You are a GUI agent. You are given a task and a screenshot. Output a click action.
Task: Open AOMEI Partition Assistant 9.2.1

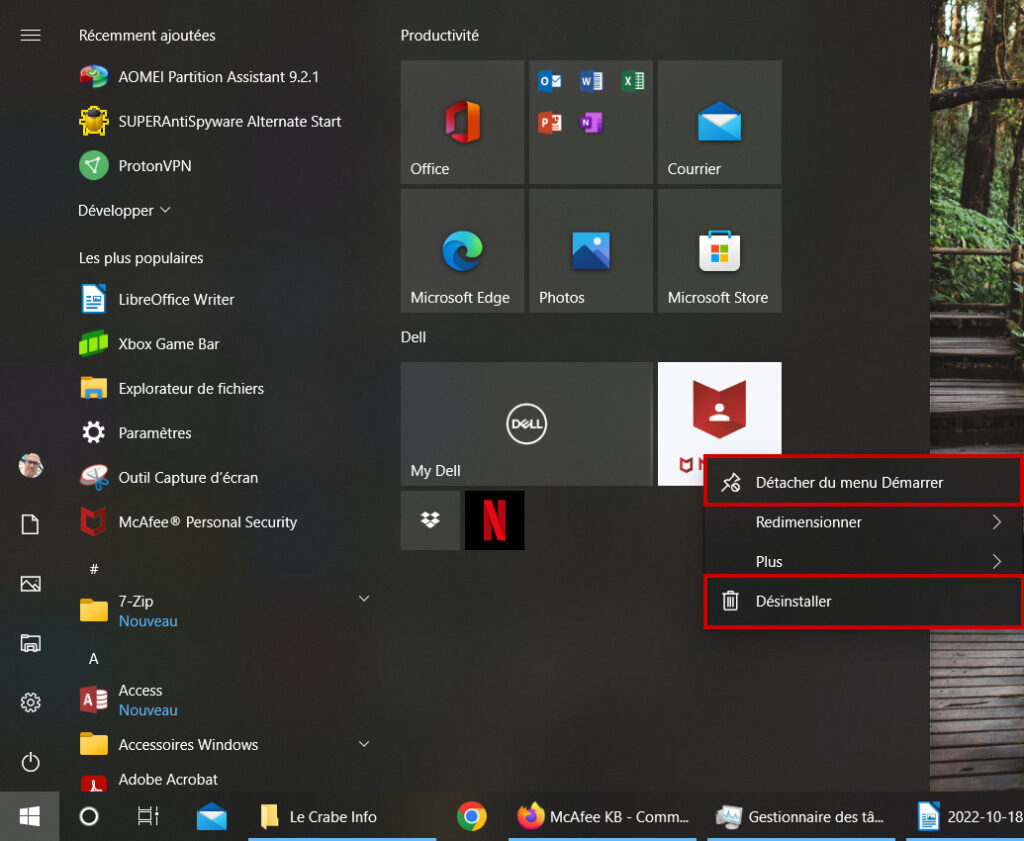(199, 77)
